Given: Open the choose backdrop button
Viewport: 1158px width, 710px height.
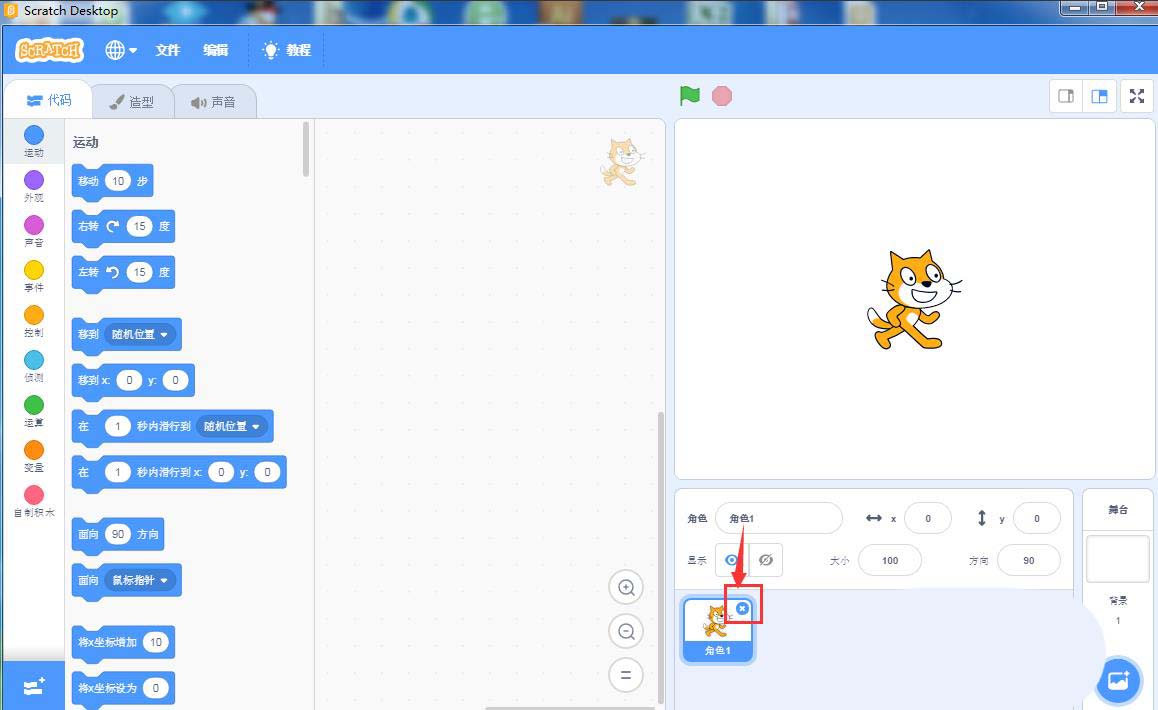Looking at the screenshot, I should pos(1118,681).
